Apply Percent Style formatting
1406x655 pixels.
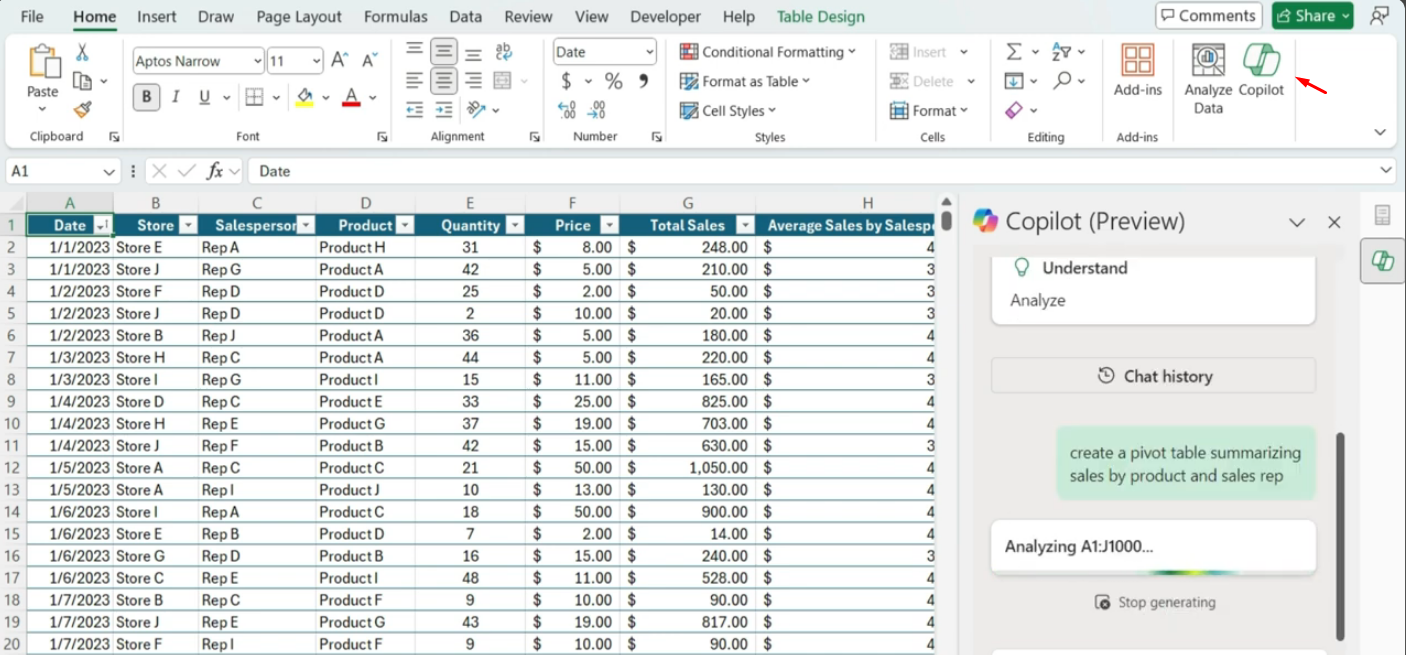[x=613, y=81]
